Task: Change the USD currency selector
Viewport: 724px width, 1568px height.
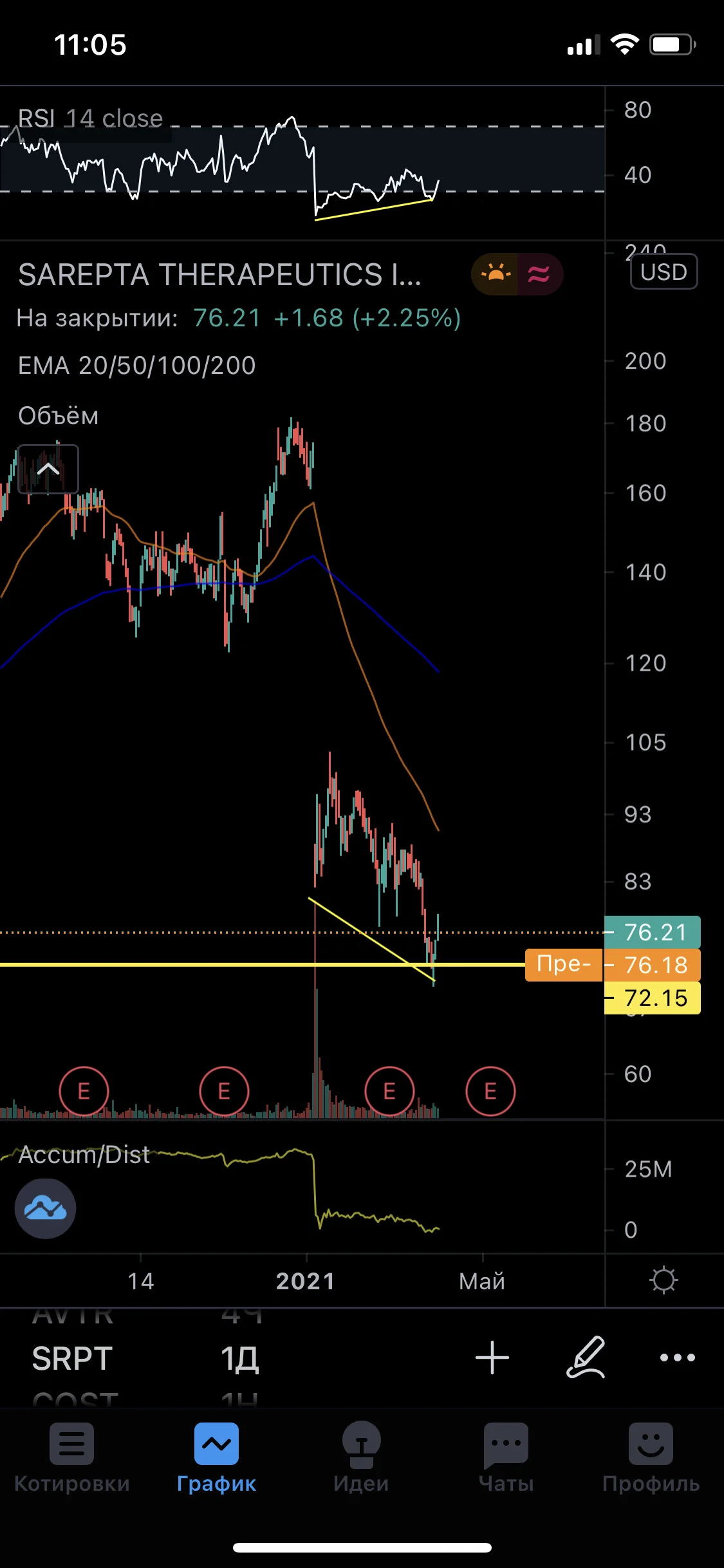Action: (x=664, y=272)
